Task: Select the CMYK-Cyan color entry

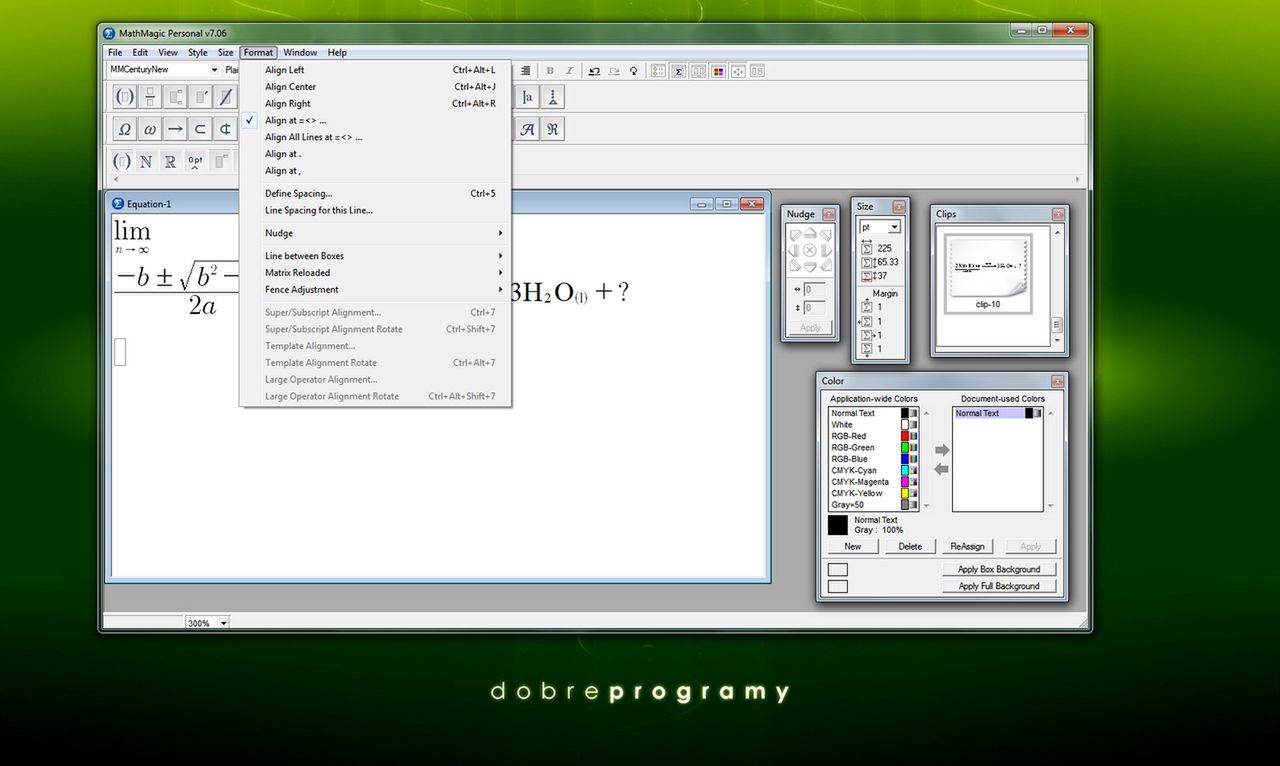Action: point(874,470)
